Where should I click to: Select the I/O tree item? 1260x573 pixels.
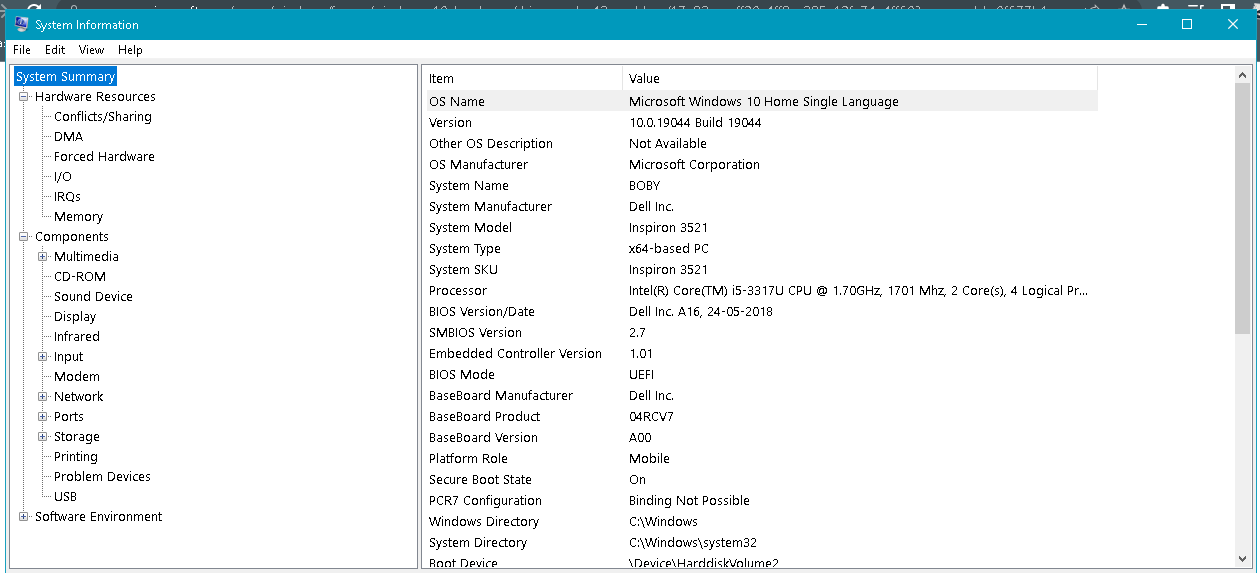pos(63,177)
